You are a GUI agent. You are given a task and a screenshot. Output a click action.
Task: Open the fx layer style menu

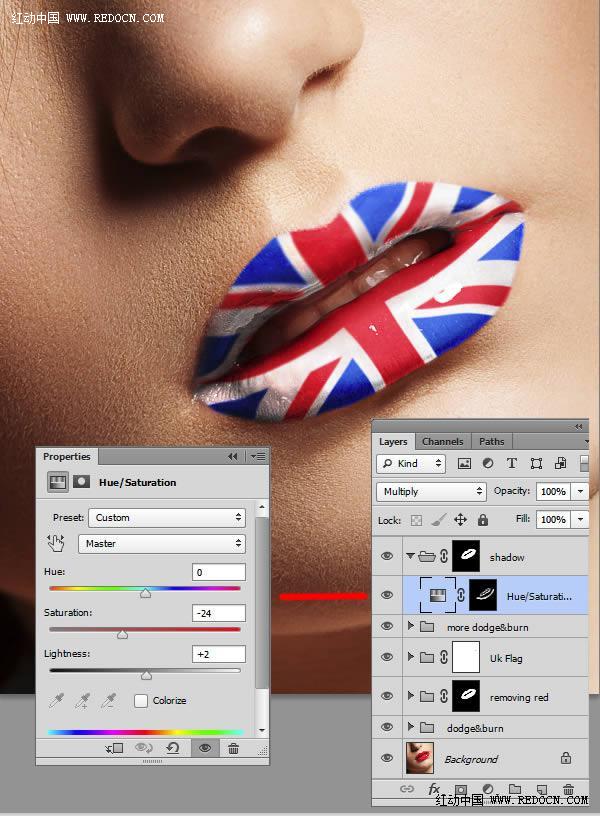point(433,789)
